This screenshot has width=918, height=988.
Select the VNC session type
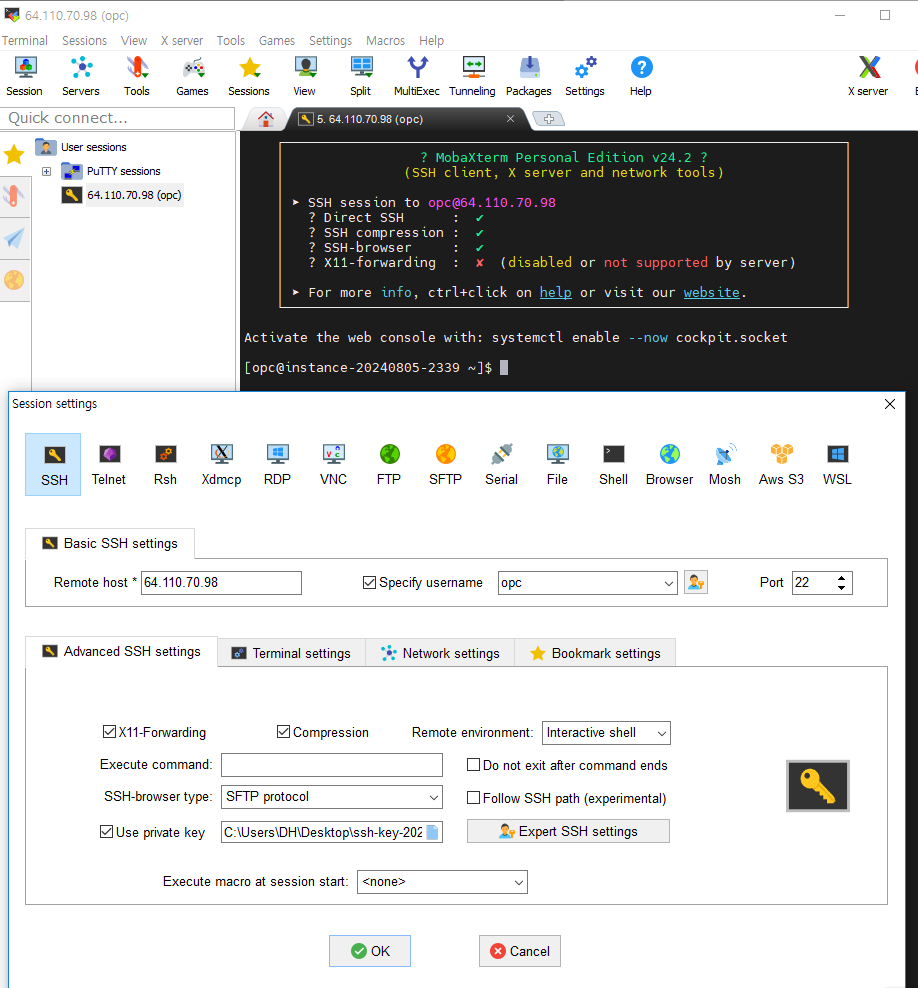point(333,464)
